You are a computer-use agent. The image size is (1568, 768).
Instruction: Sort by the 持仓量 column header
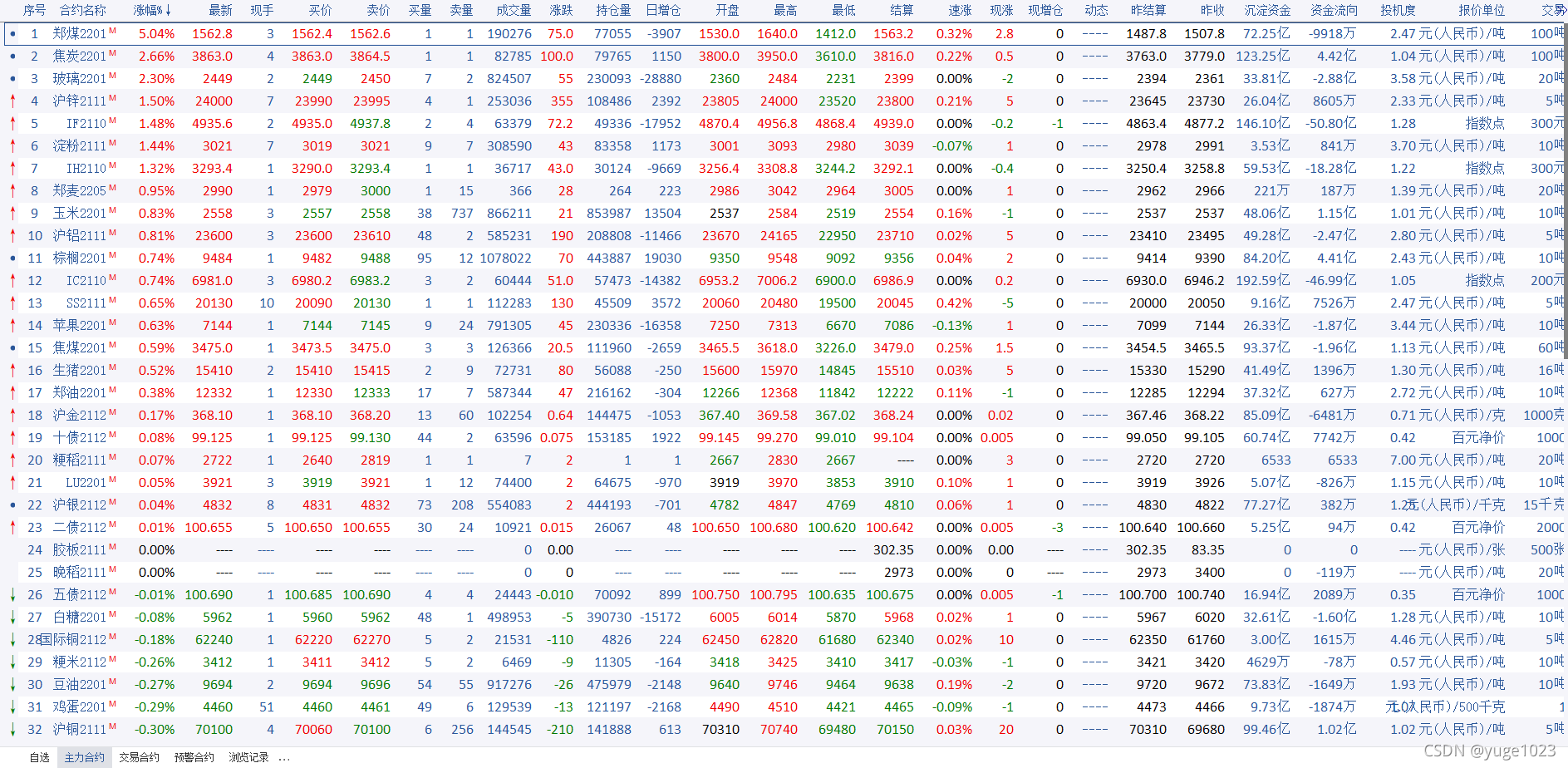click(613, 10)
